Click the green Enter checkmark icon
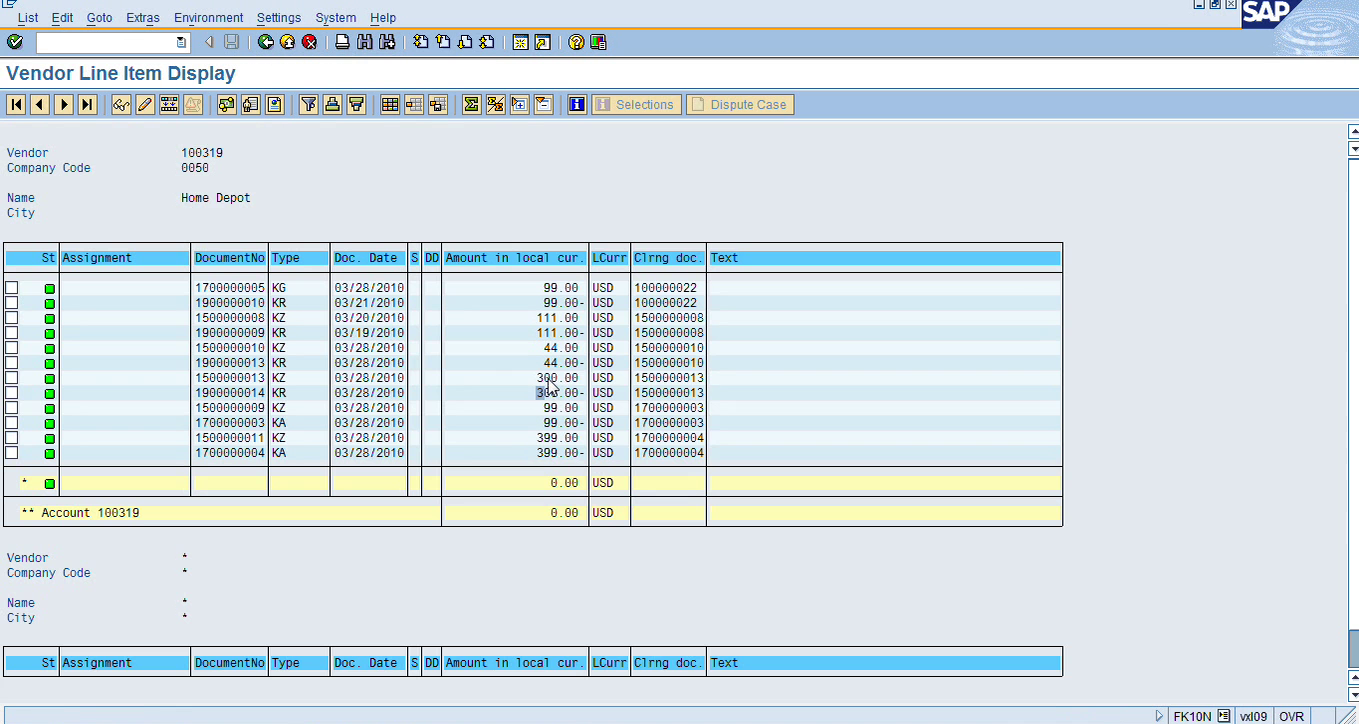The image size is (1359, 724). point(14,42)
